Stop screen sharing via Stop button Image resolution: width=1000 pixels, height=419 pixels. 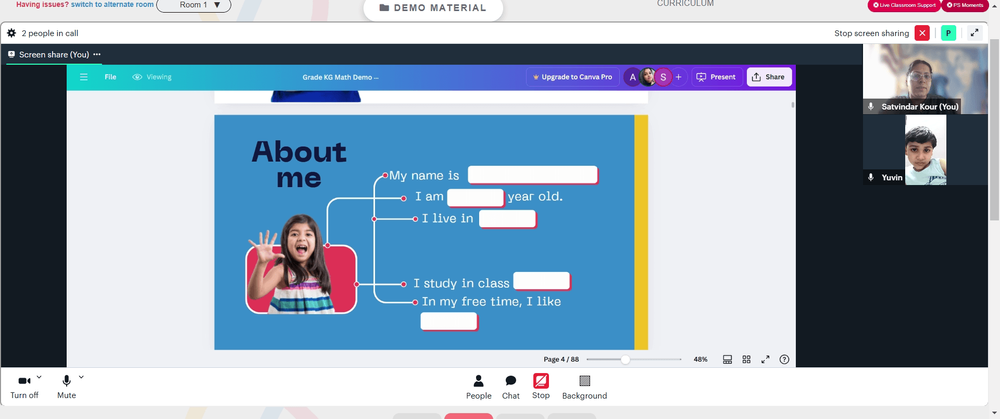(x=541, y=387)
